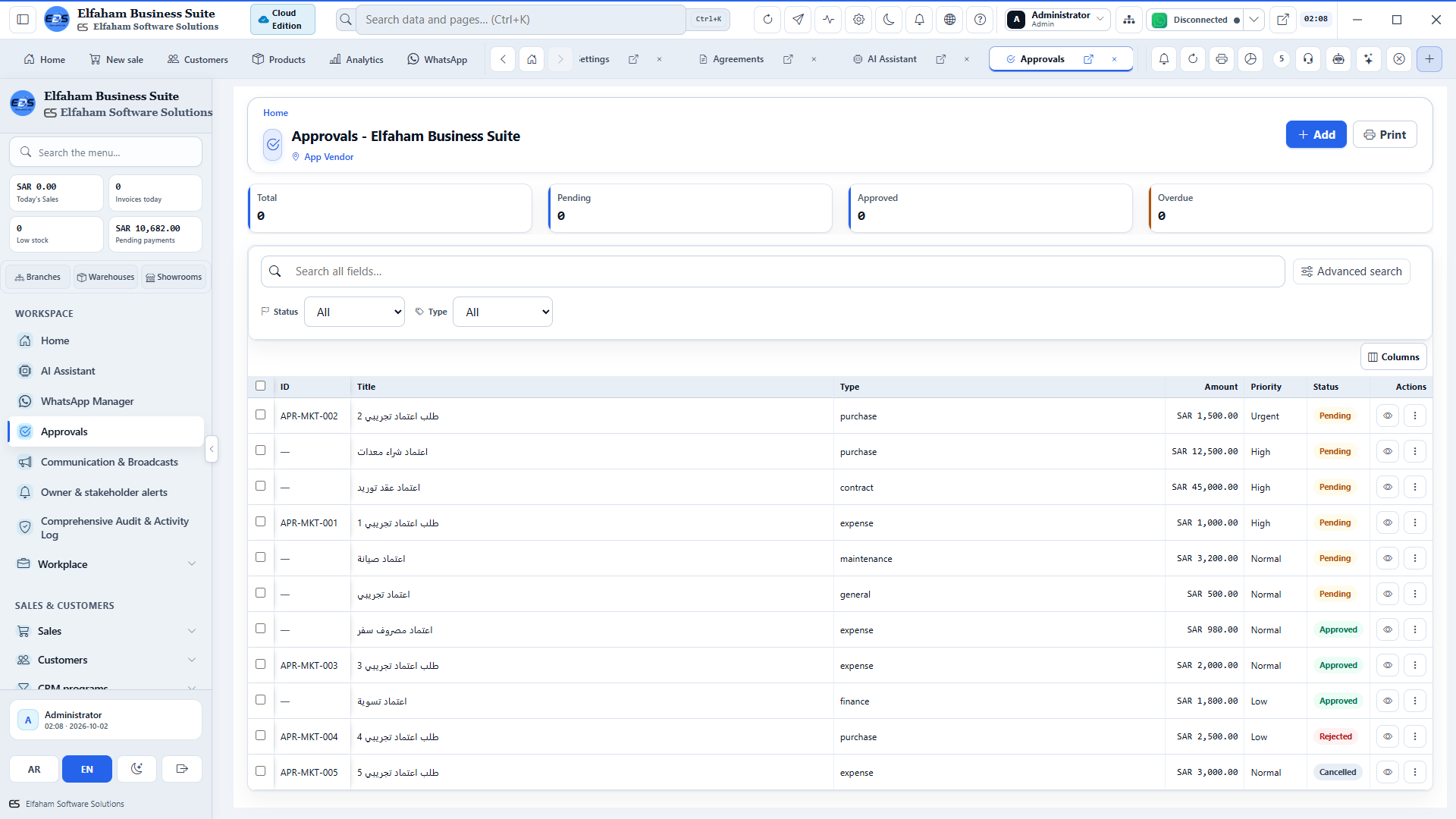Open Analytics in top menu

click(356, 59)
